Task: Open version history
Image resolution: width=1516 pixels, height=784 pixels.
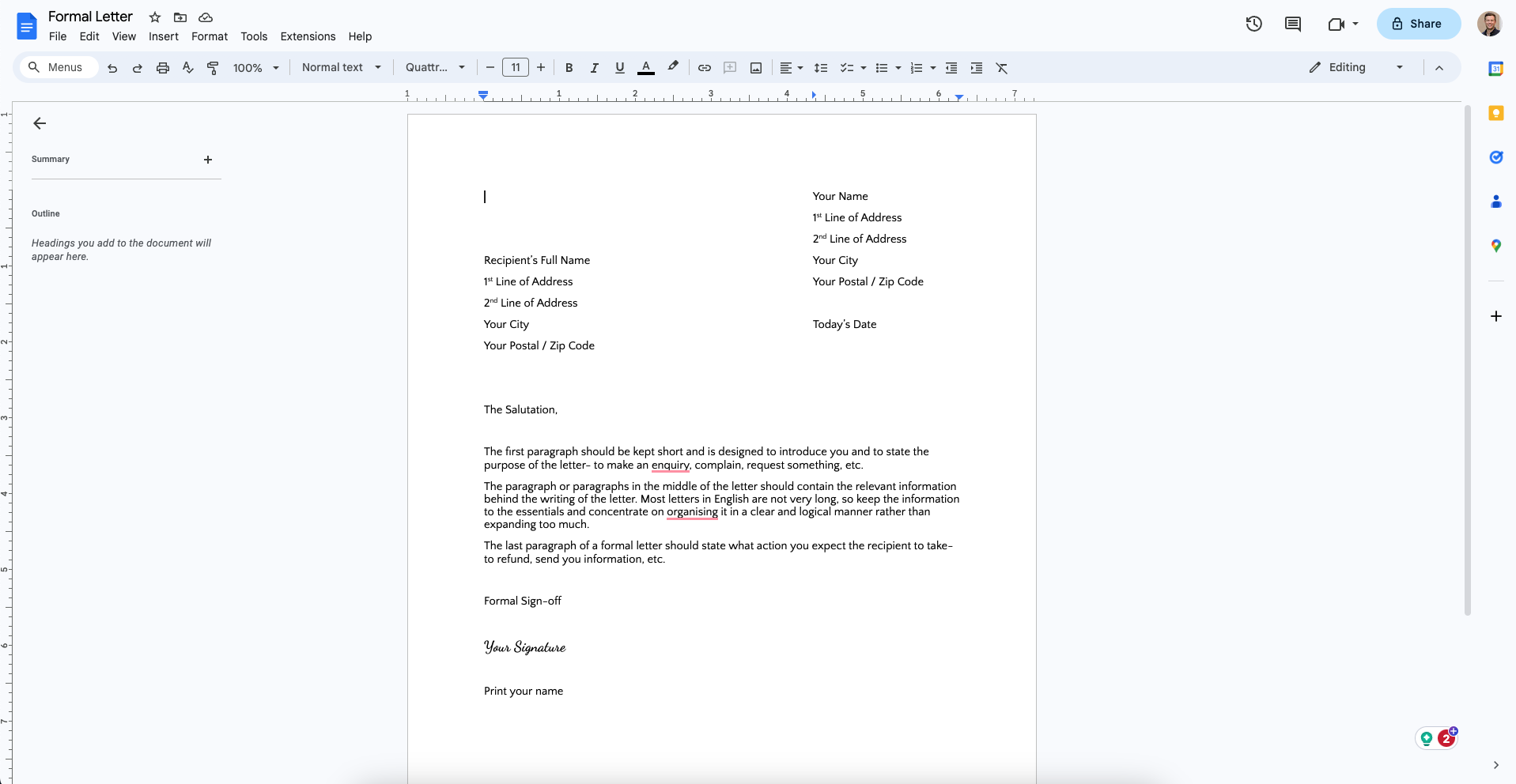Action: 1253,24
